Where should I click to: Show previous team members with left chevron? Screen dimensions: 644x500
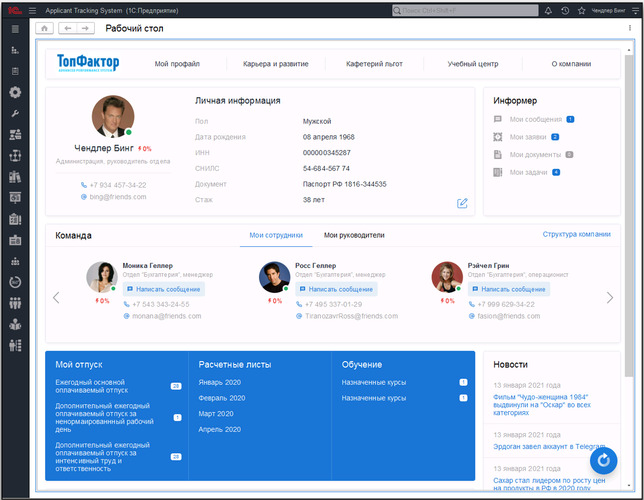[x=56, y=297]
